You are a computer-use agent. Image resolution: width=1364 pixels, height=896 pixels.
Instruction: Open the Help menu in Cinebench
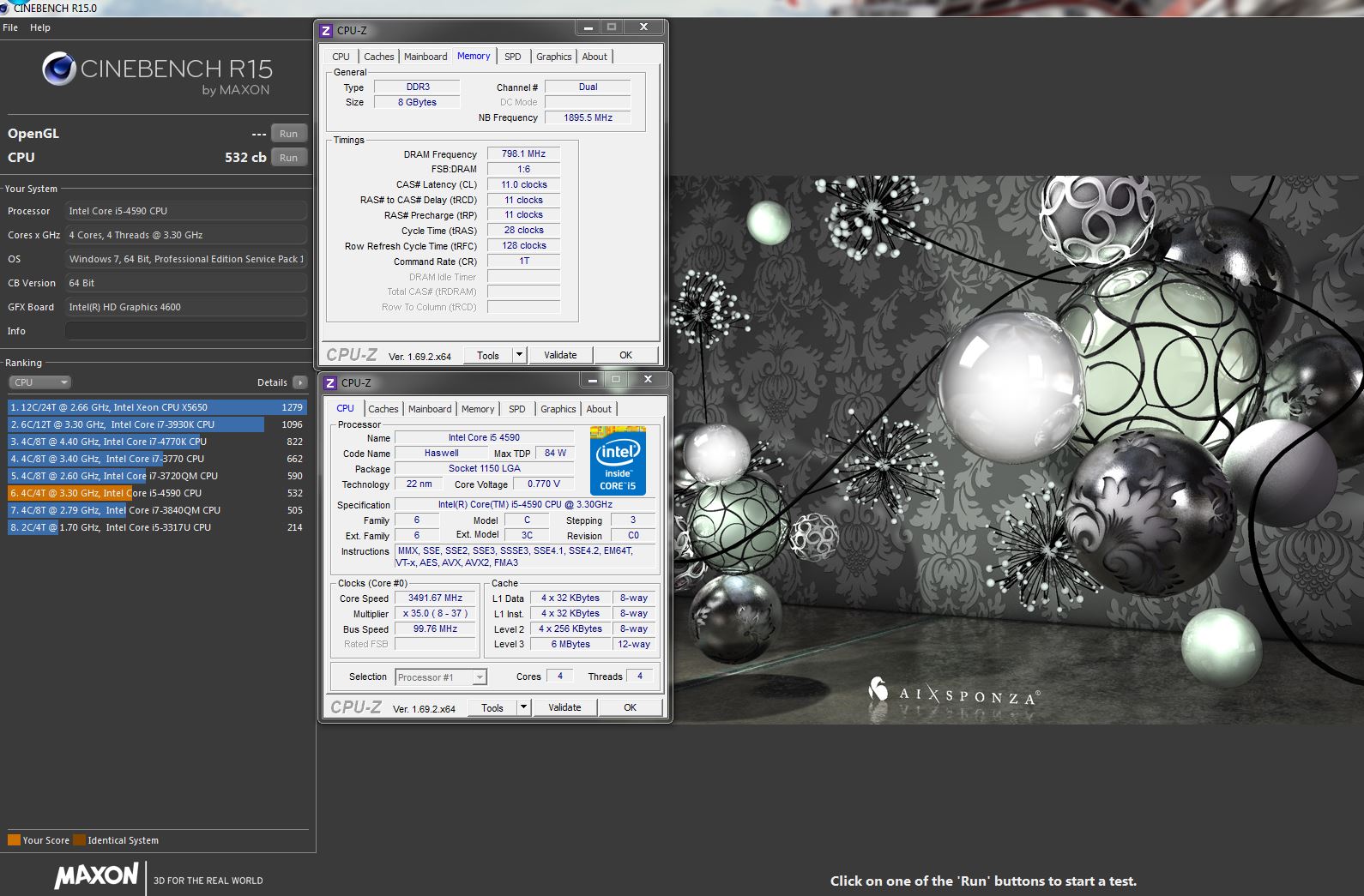(x=40, y=27)
